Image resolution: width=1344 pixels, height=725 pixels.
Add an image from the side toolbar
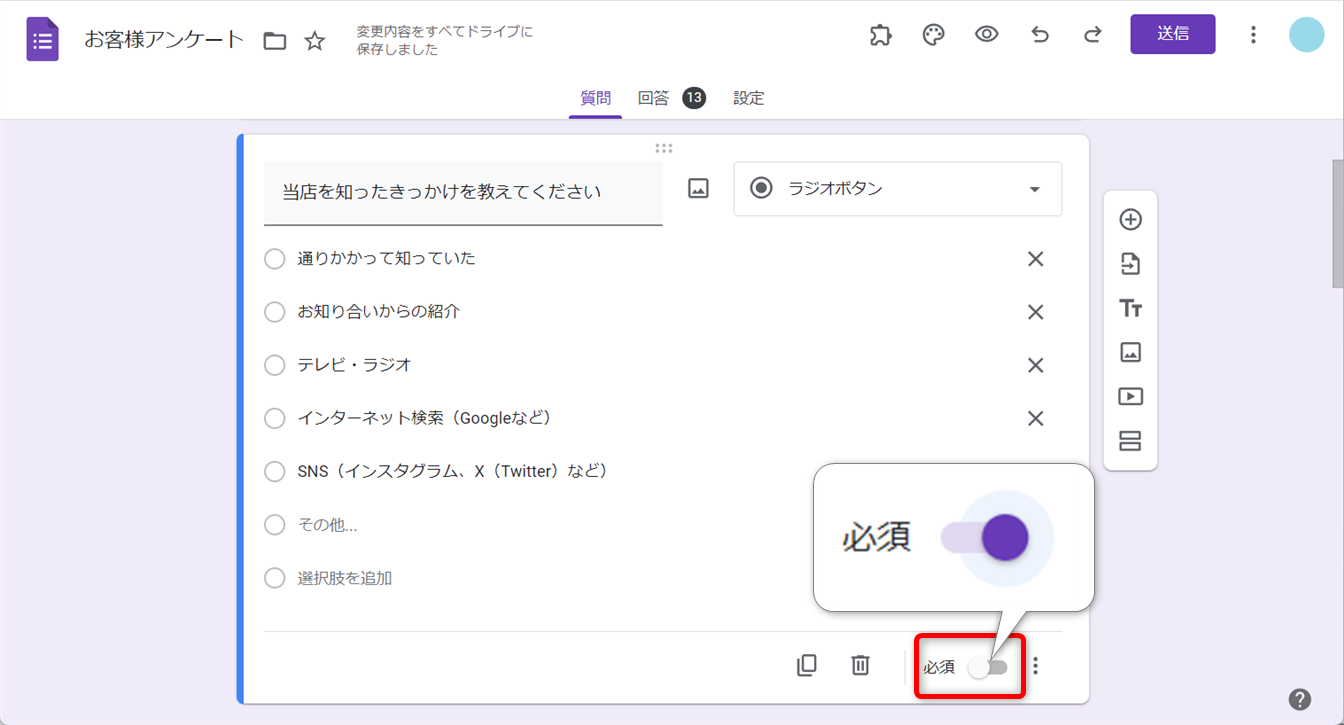pyautogui.click(x=1130, y=352)
